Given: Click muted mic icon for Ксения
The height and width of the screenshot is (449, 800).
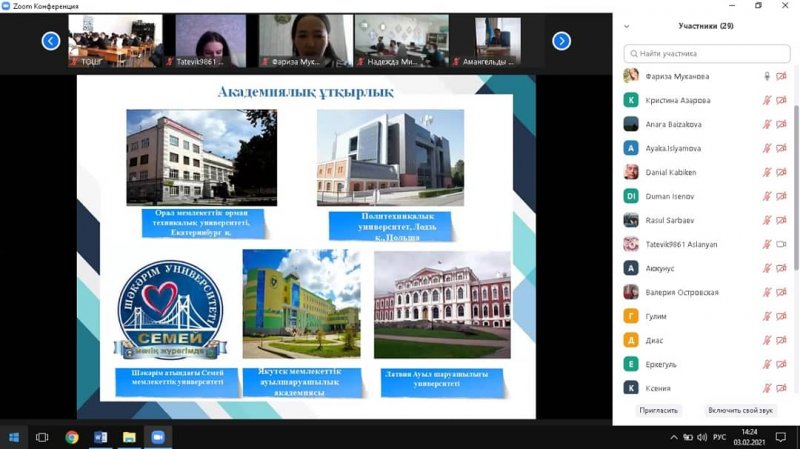Looking at the screenshot, I should click(766, 388).
